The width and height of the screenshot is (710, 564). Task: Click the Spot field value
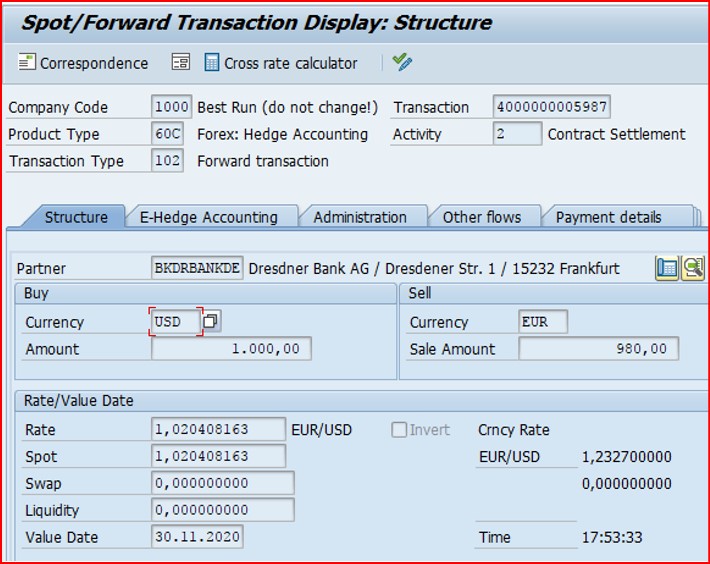[218, 456]
